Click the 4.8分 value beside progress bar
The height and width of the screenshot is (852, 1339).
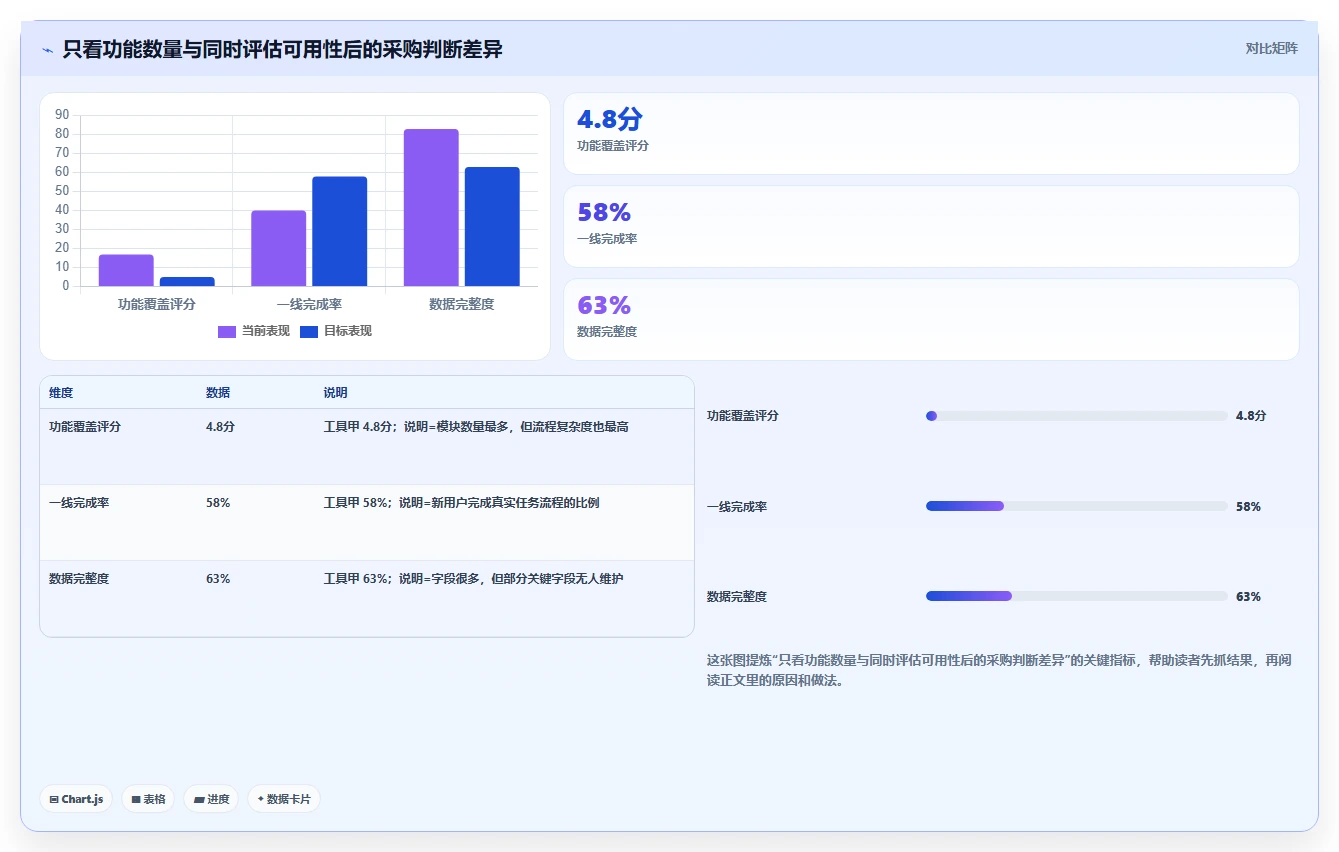pyautogui.click(x=1251, y=416)
